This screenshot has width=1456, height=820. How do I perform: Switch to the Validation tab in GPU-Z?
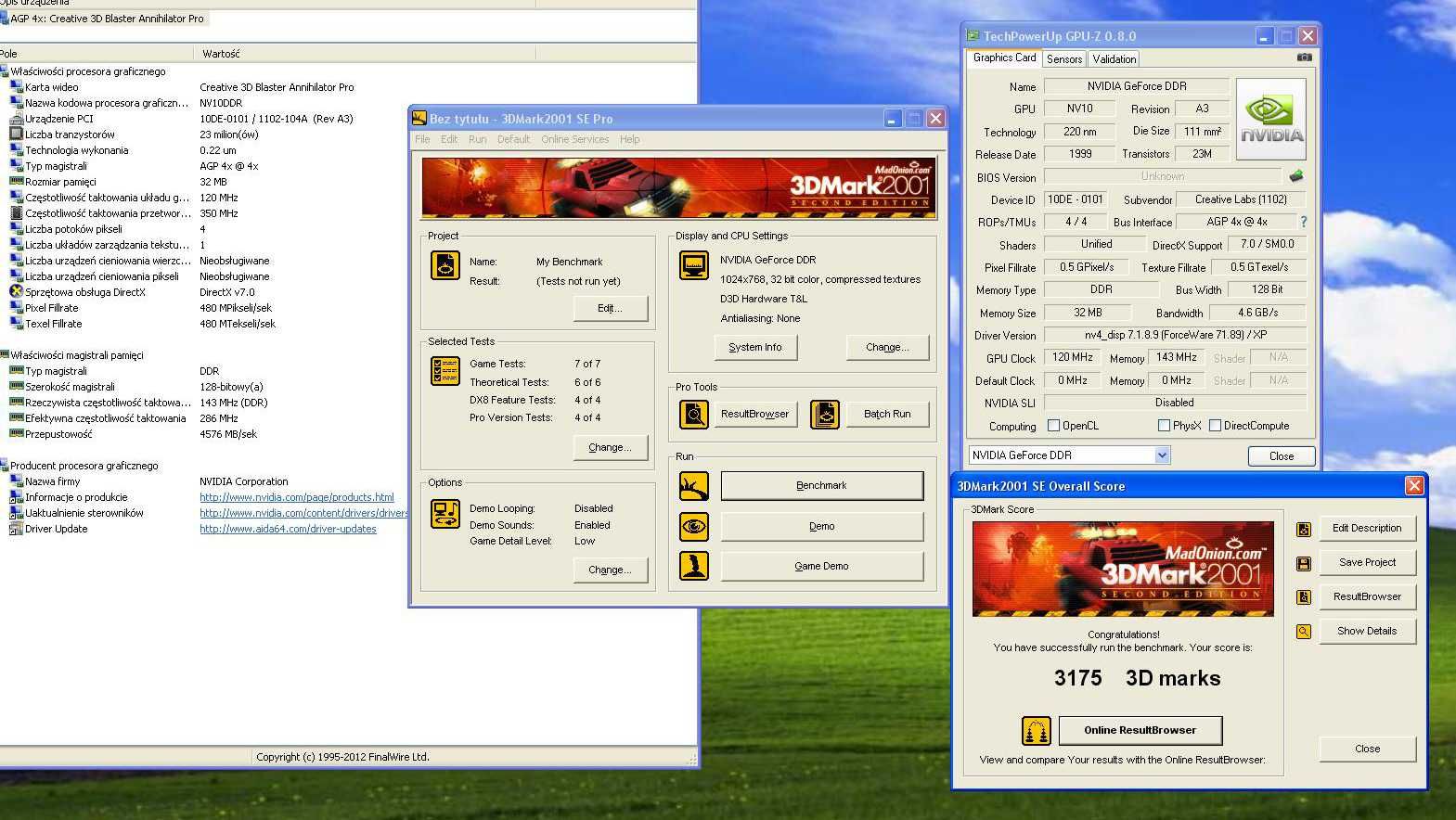click(x=1114, y=58)
